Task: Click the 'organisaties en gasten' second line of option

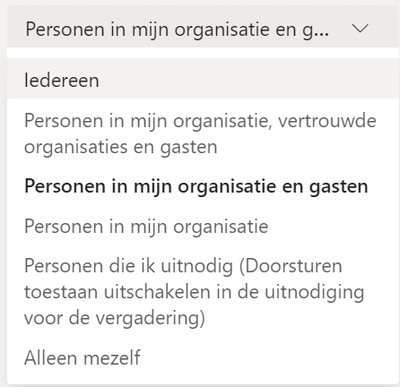Action: click(121, 147)
